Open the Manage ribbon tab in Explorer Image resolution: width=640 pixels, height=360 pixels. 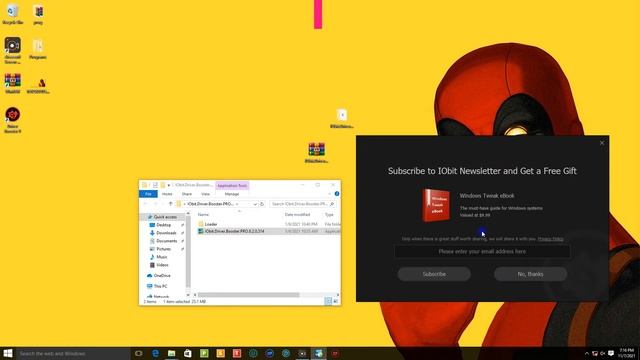[231, 194]
